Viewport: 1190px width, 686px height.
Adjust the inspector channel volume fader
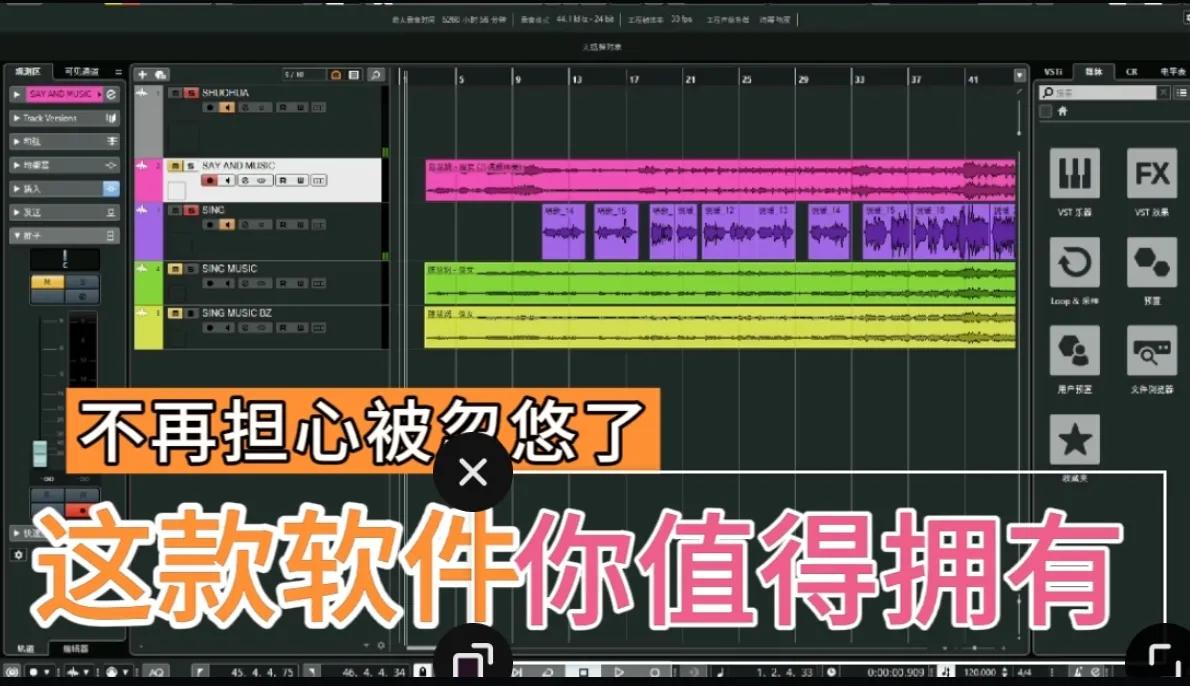pos(40,453)
